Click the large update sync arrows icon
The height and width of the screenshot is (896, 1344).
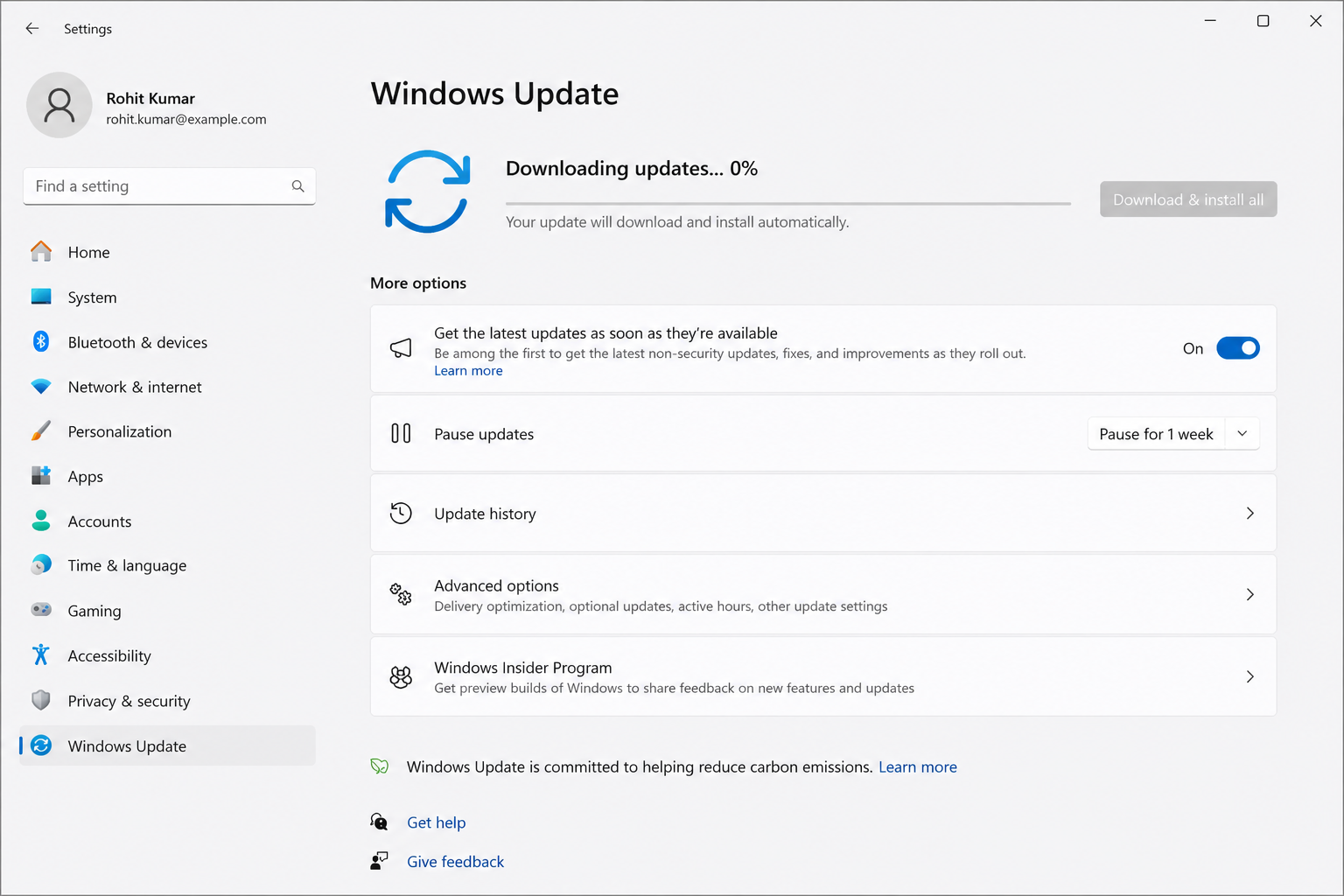click(x=428, y=192)
